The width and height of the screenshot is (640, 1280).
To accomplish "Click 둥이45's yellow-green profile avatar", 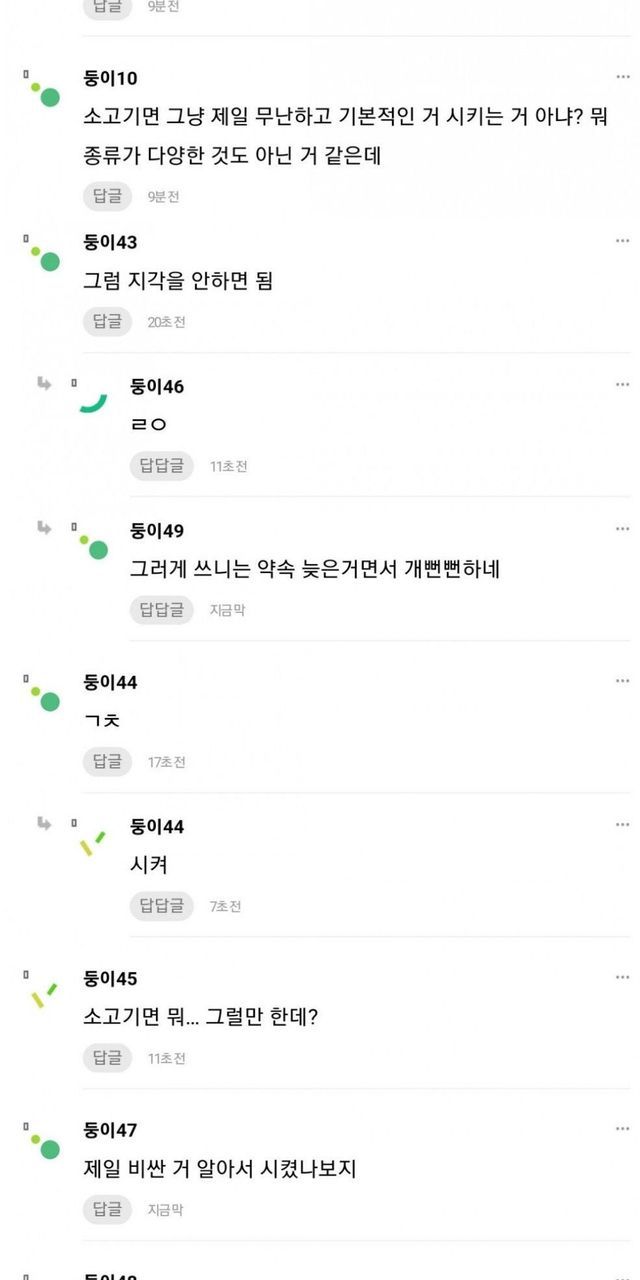I will point(44,994).
